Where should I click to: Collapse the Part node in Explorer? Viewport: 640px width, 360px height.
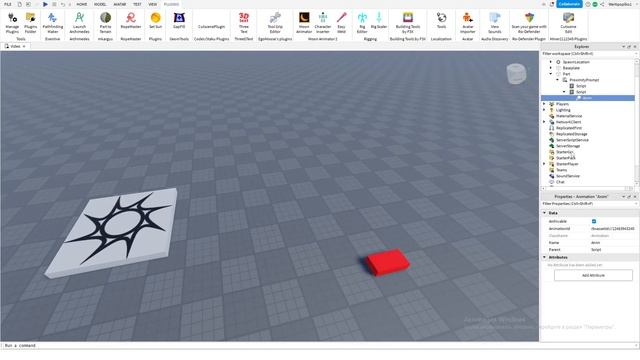(x=551, y=74)
